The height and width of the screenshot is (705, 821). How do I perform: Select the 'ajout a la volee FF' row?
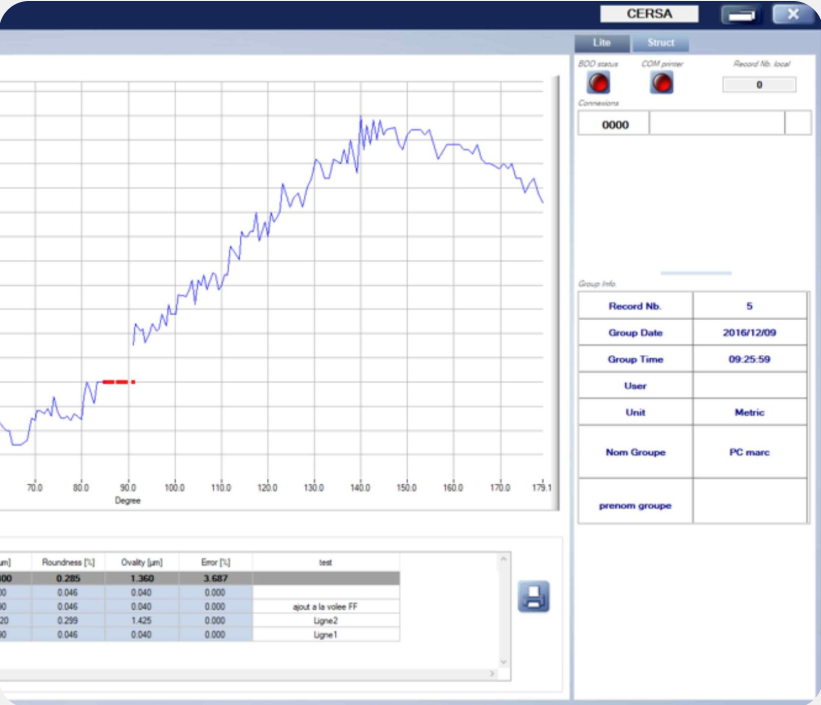325,606
